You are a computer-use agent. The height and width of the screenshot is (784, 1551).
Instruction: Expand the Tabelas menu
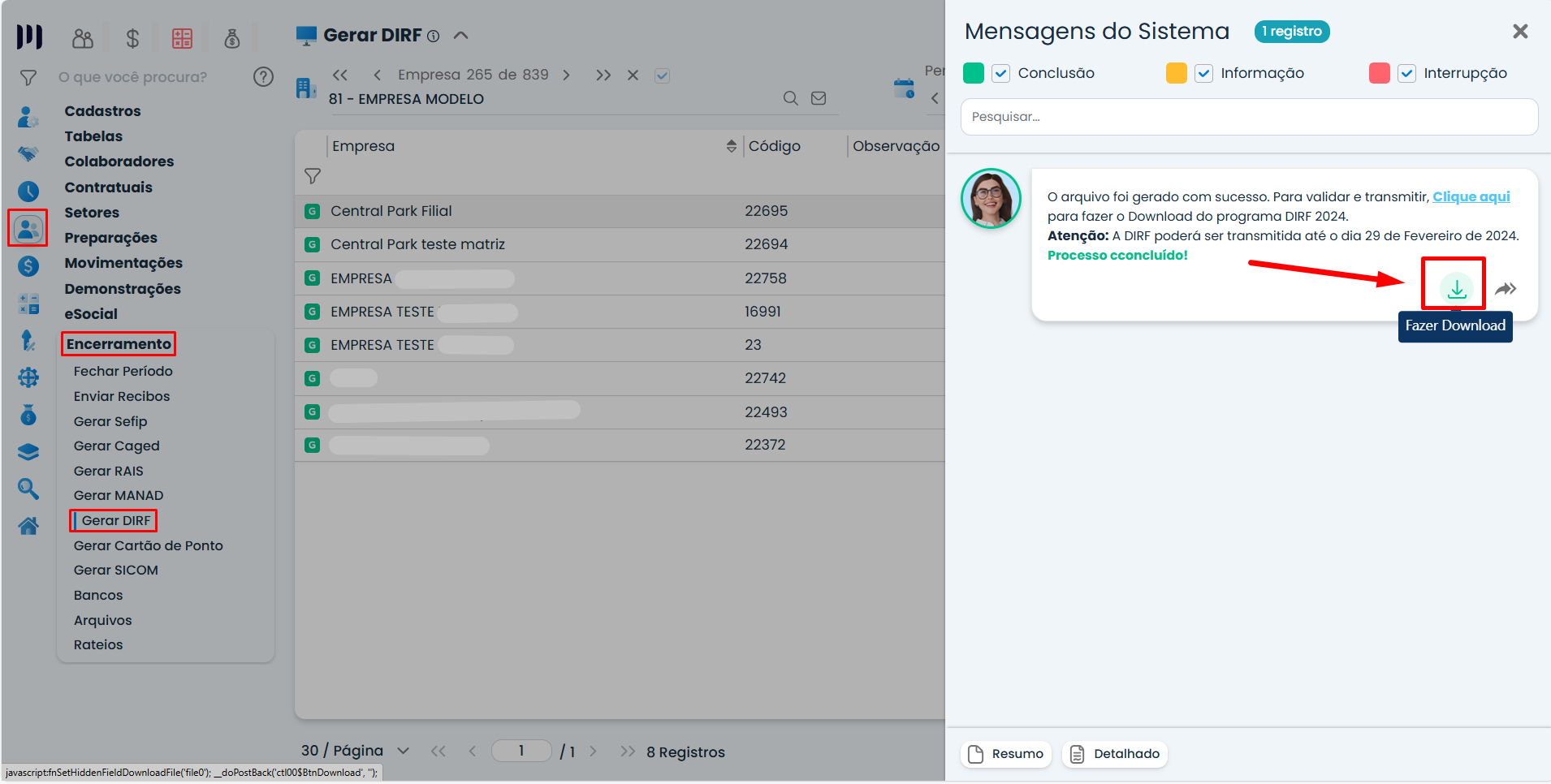[x=93, y=136]
